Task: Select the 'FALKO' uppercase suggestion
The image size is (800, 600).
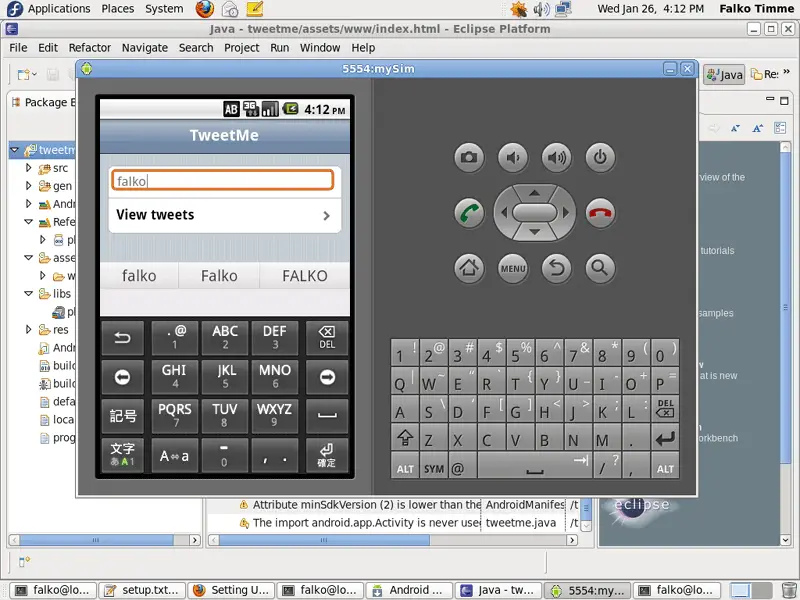Action: 305,276
